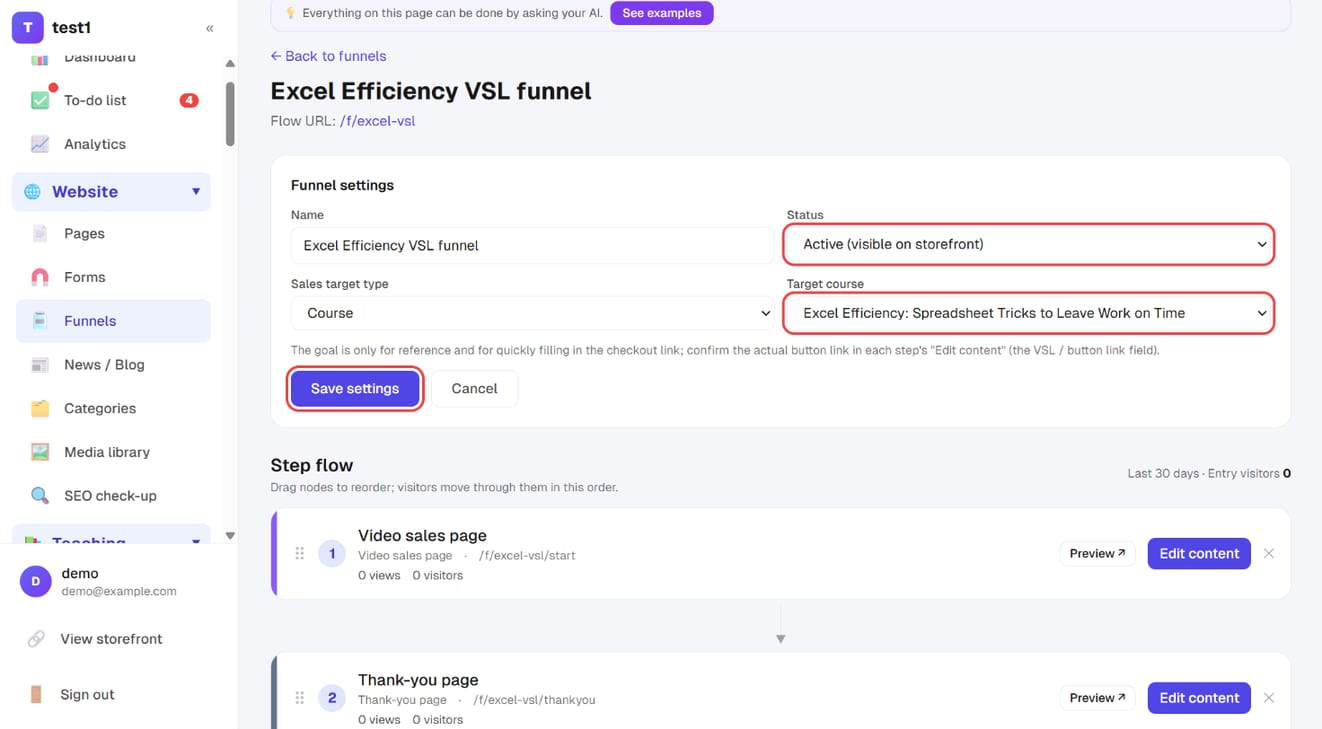This screenshot has height=729, width=1322.
Task: Click the Video sales page step title
Action: [422, 535]
